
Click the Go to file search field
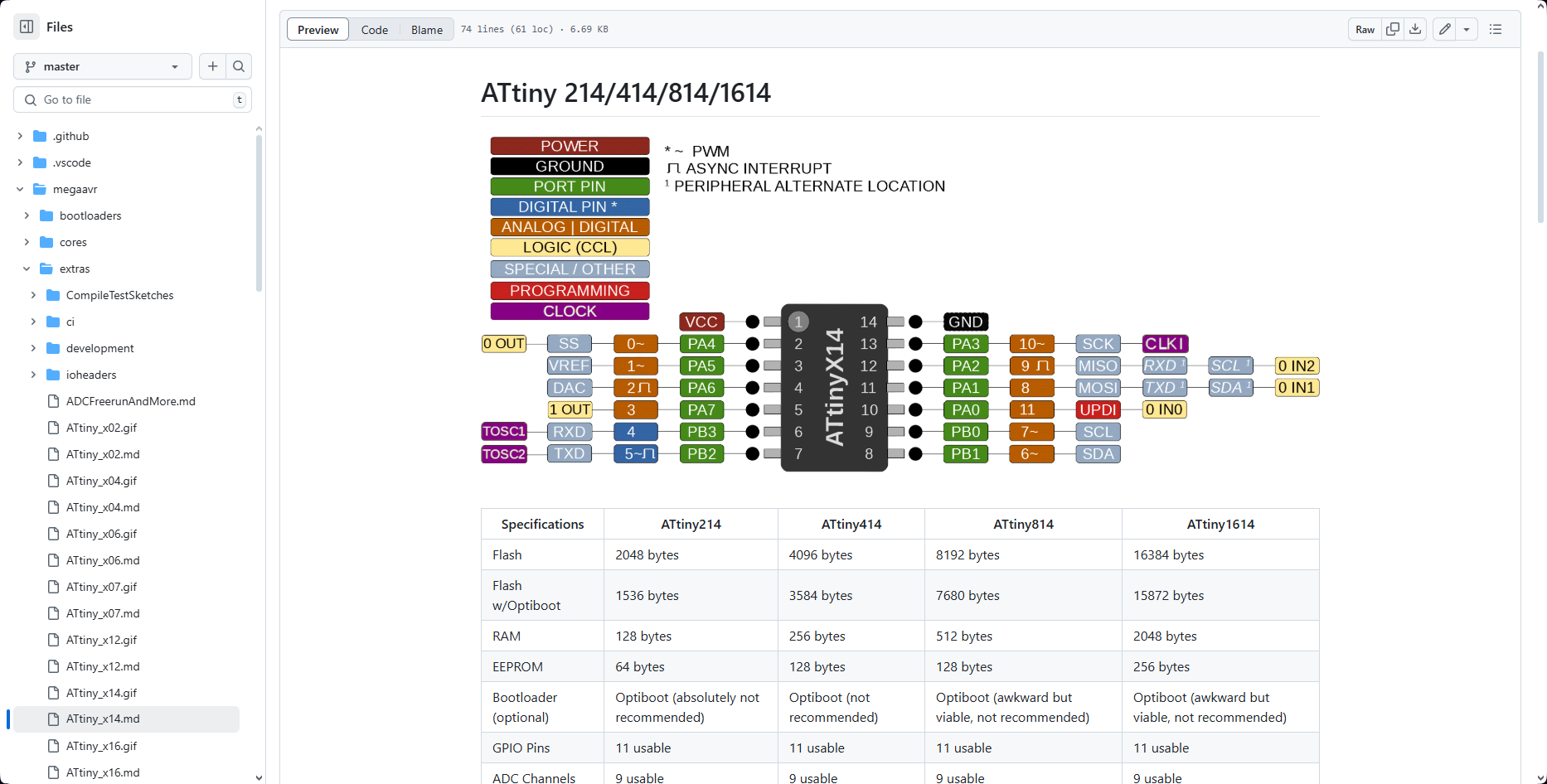coord(133,99)
